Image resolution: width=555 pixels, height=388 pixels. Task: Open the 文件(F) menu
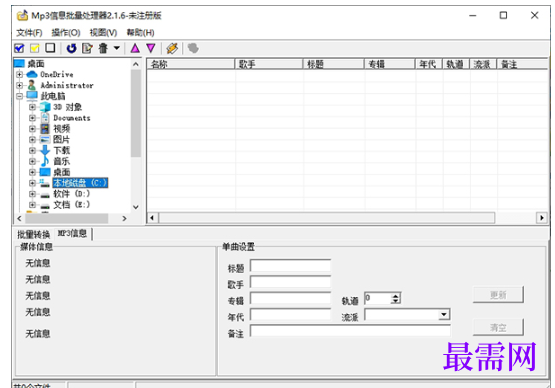point(29,33)
